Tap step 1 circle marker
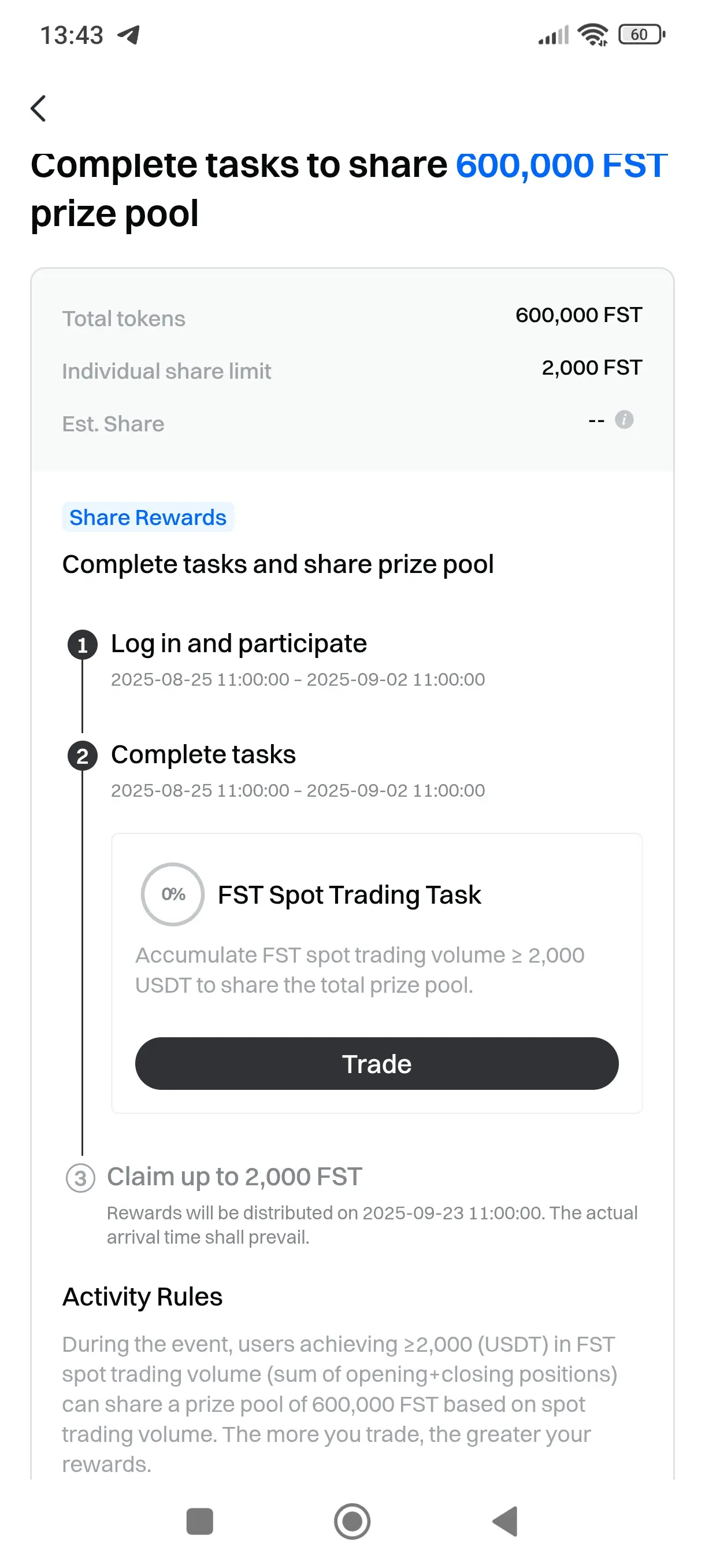Image resolution: width=705 pixels, height=1568 pixels. point(83,645)
